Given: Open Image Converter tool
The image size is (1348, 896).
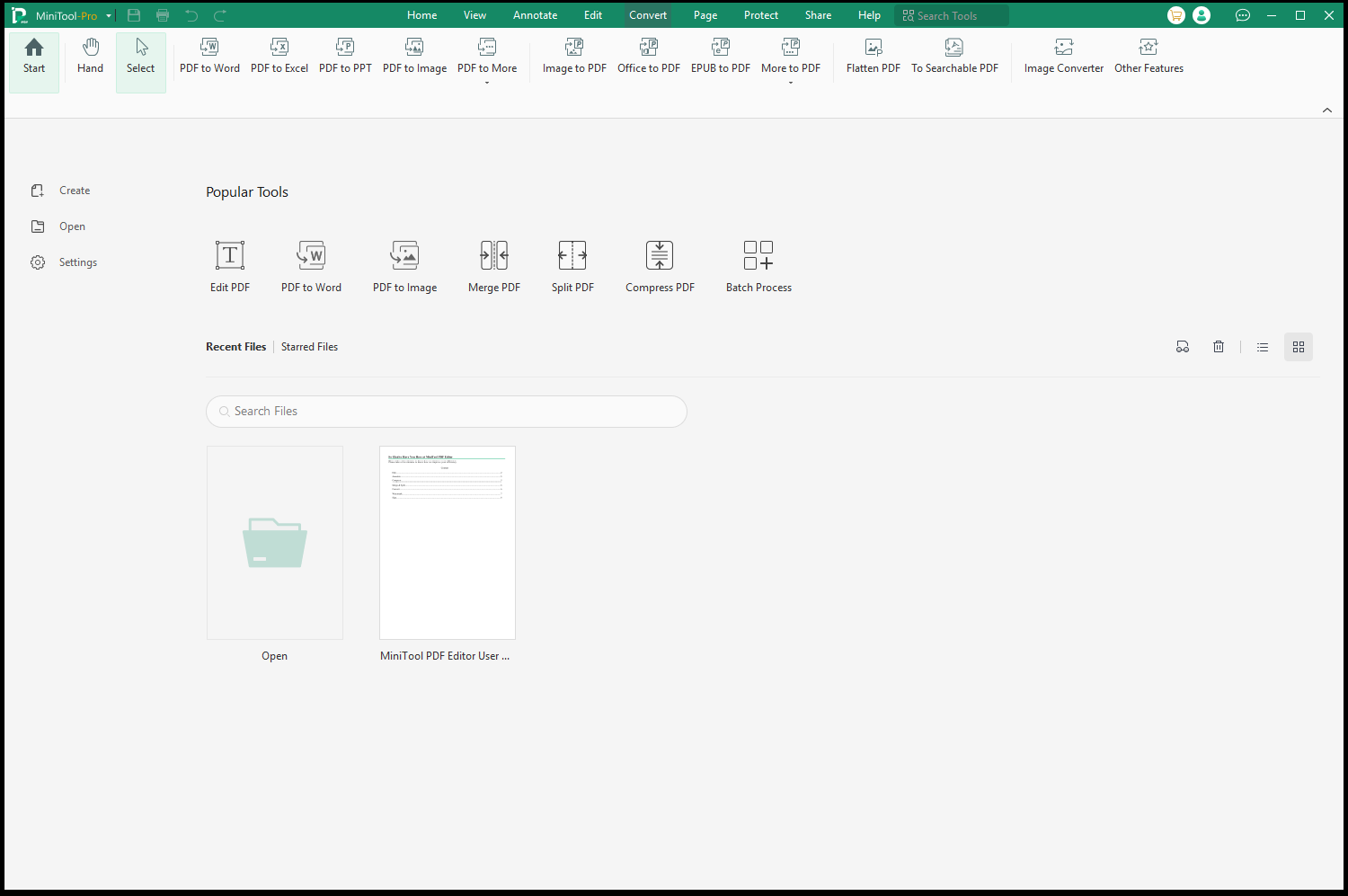Looking at the screenshot, I should pos(1064,57).
